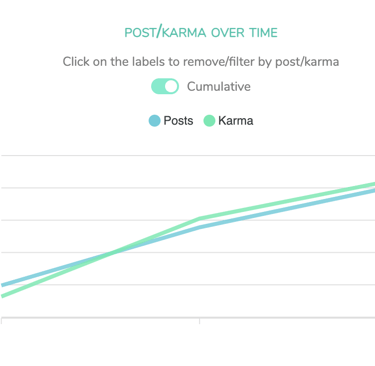
Task: Click the blue Posts legend circle
Action: click(154, 121)
